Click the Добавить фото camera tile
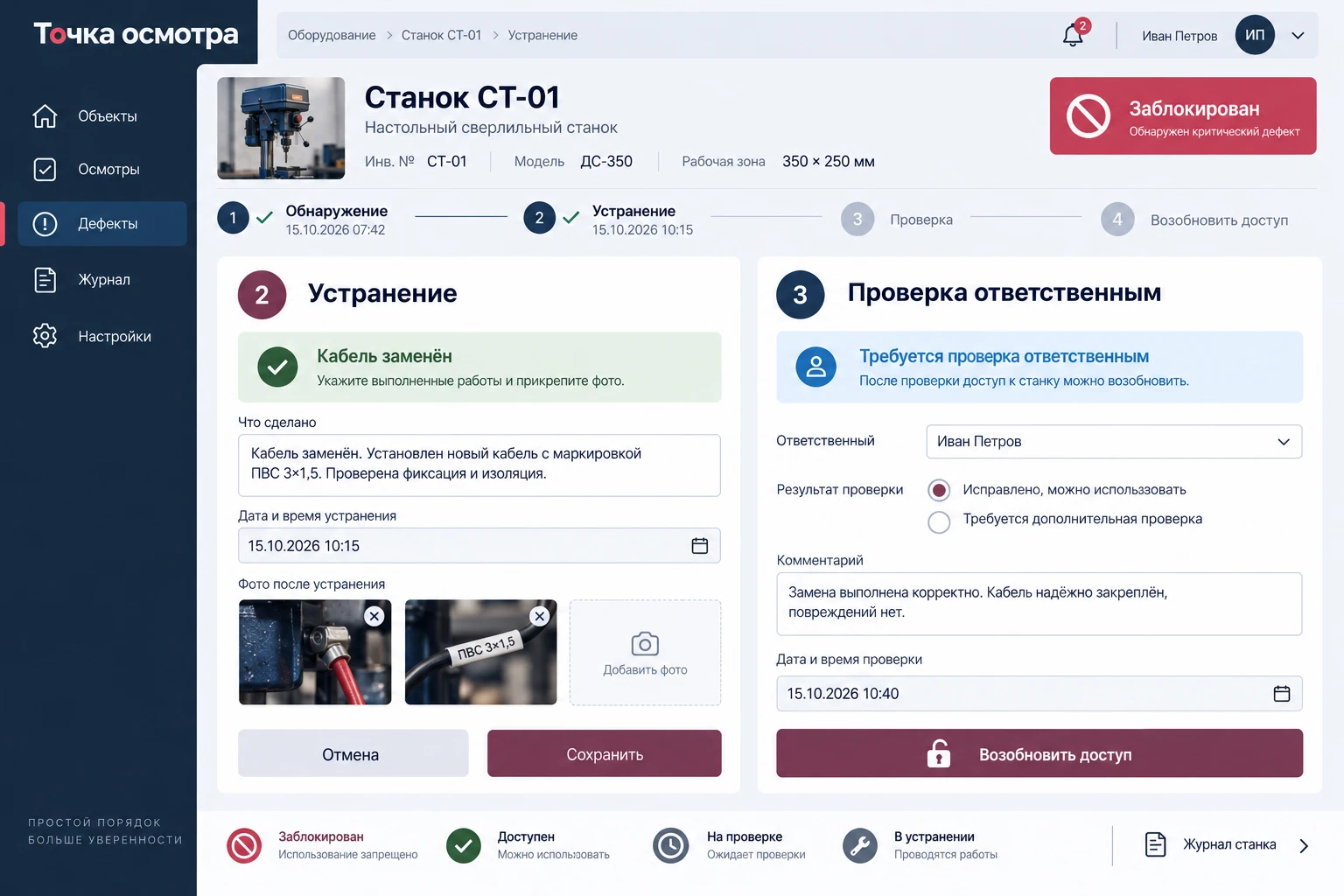Screen dimensions: 1344x896 (645, 653)
